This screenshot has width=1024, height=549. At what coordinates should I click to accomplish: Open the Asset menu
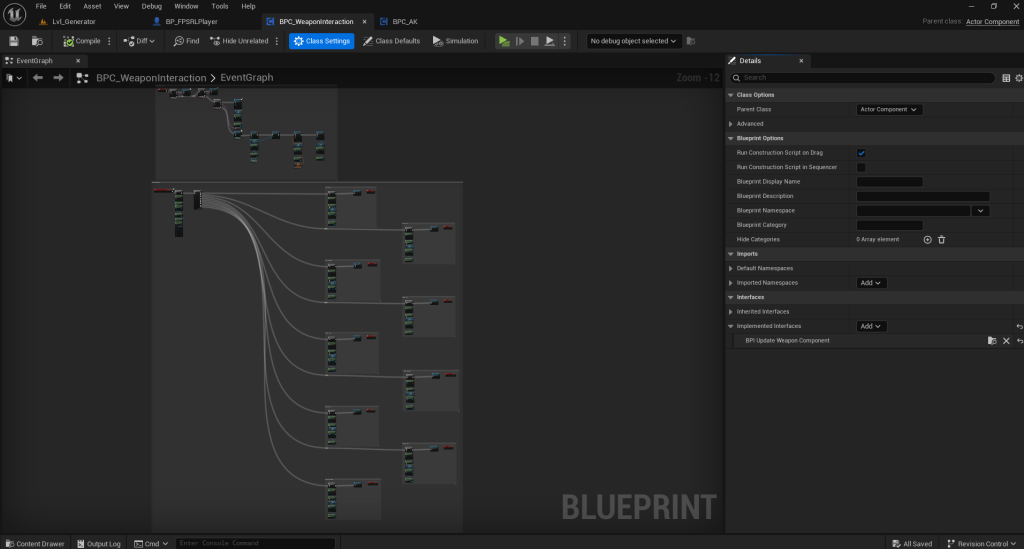click(92, 6)
